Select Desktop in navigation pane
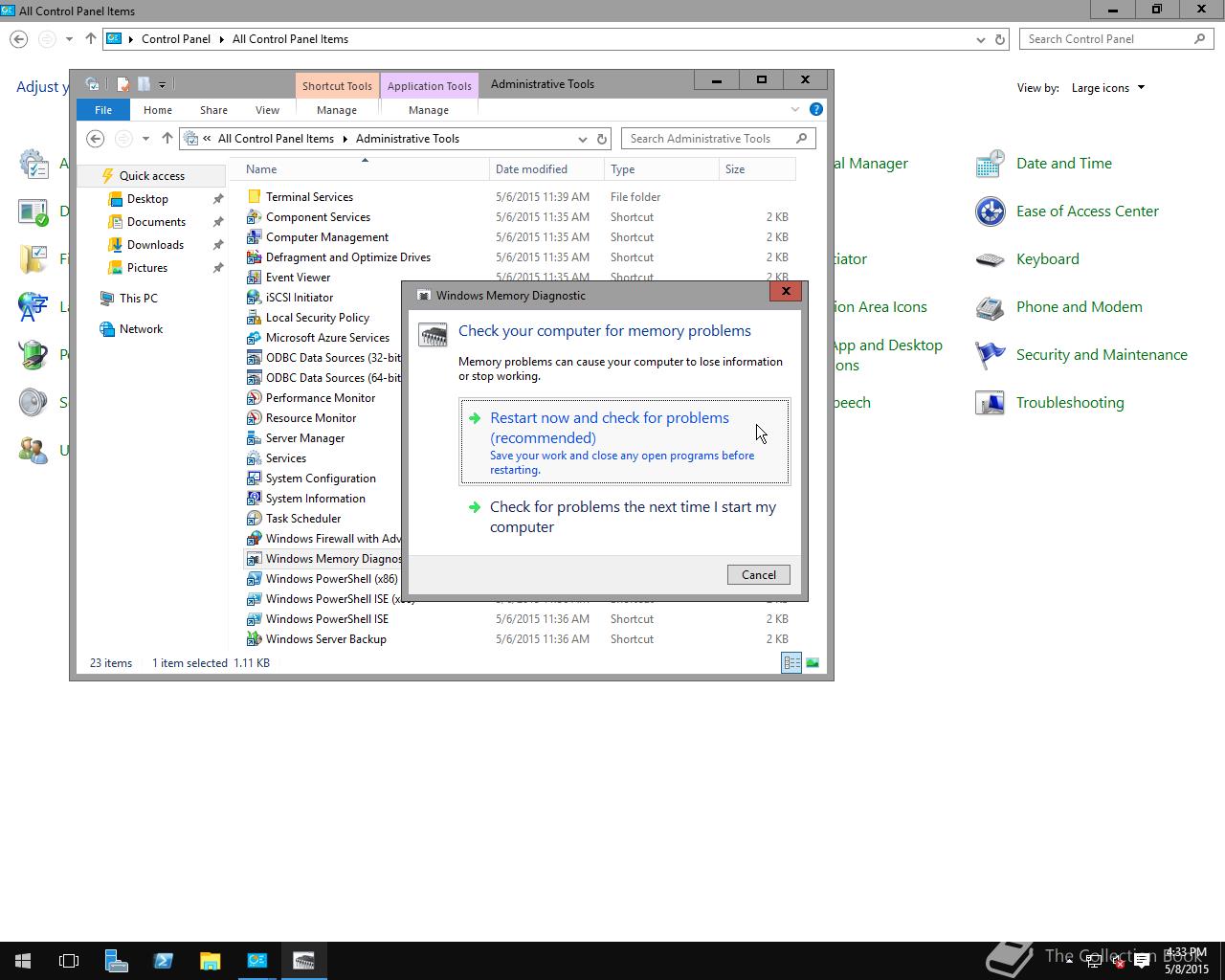 [x=147, y=199]
